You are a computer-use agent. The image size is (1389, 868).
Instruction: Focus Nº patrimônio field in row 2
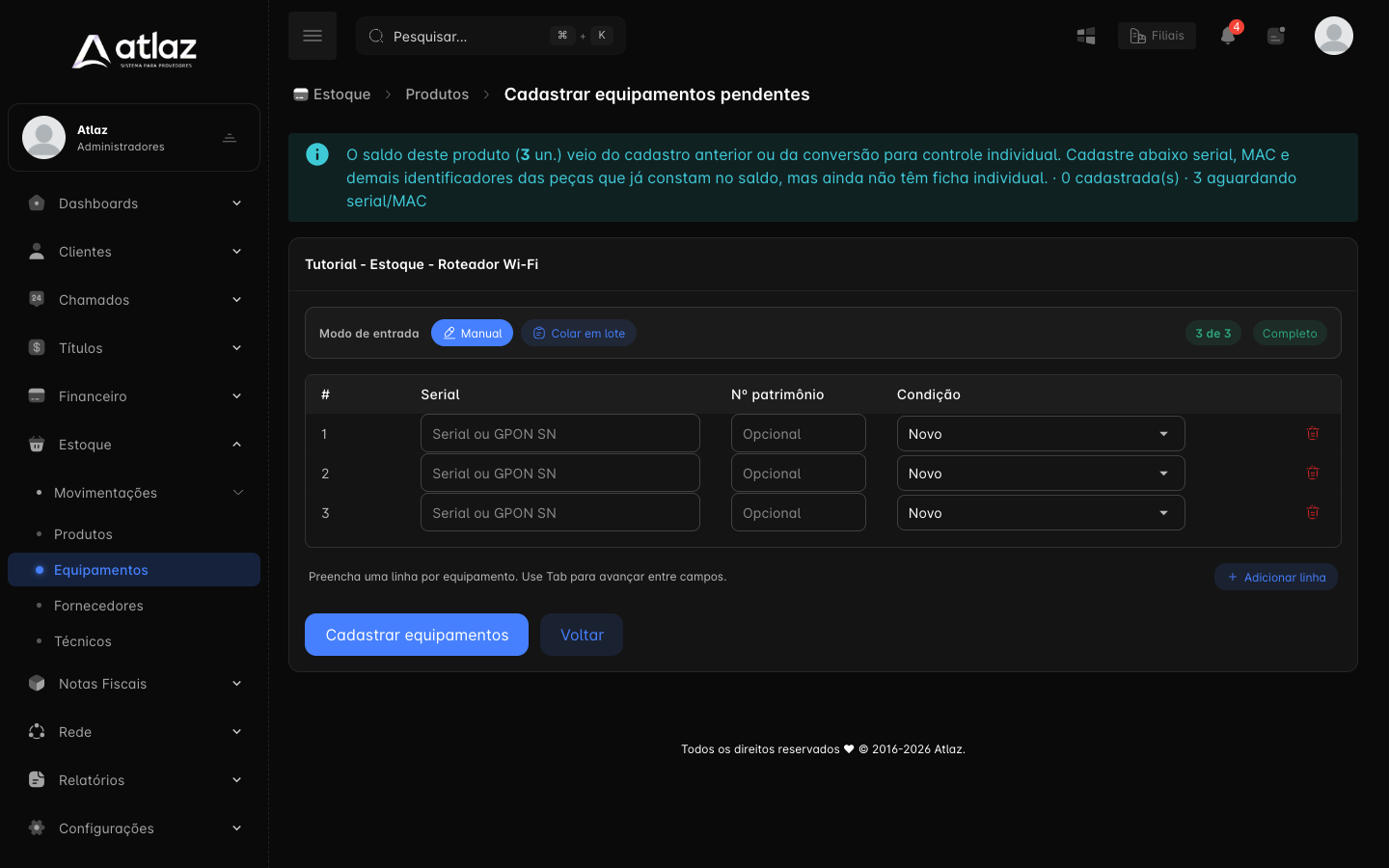[x=799, y=473]
